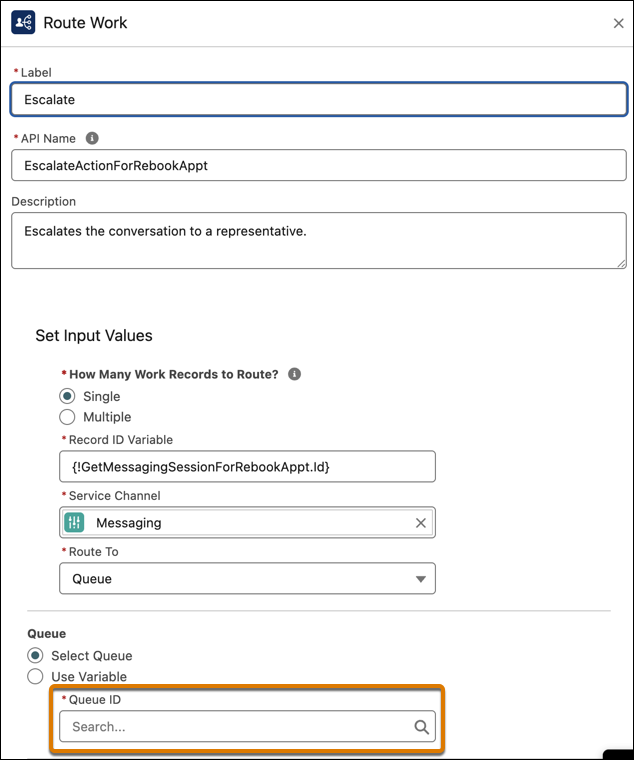Grab the Description box resize handle
This screenshot has height=760, width=634.
click(621, 263)
